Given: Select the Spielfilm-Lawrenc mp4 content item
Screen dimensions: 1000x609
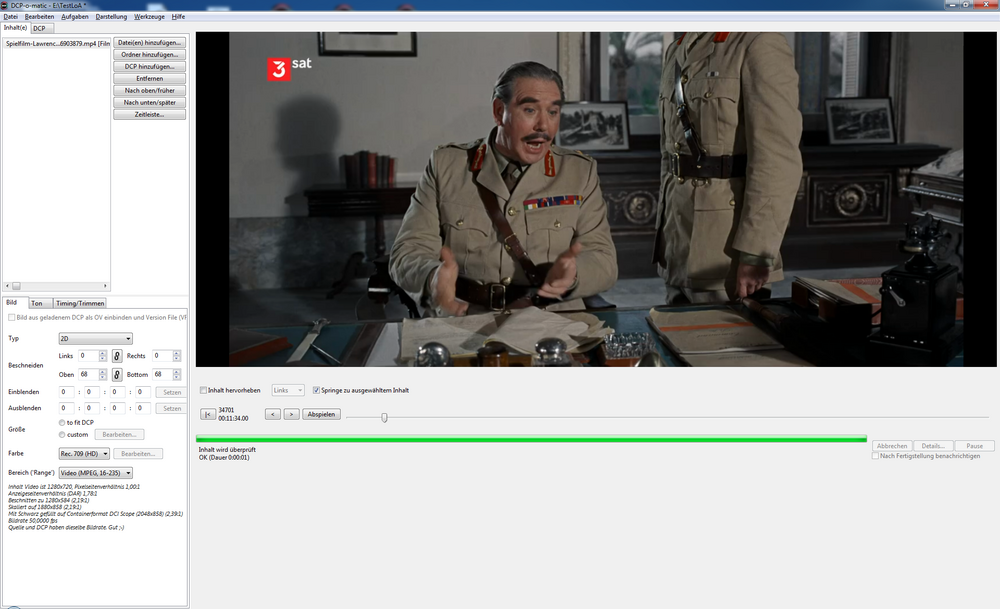Looking at the screenshot, I should 56,44.
